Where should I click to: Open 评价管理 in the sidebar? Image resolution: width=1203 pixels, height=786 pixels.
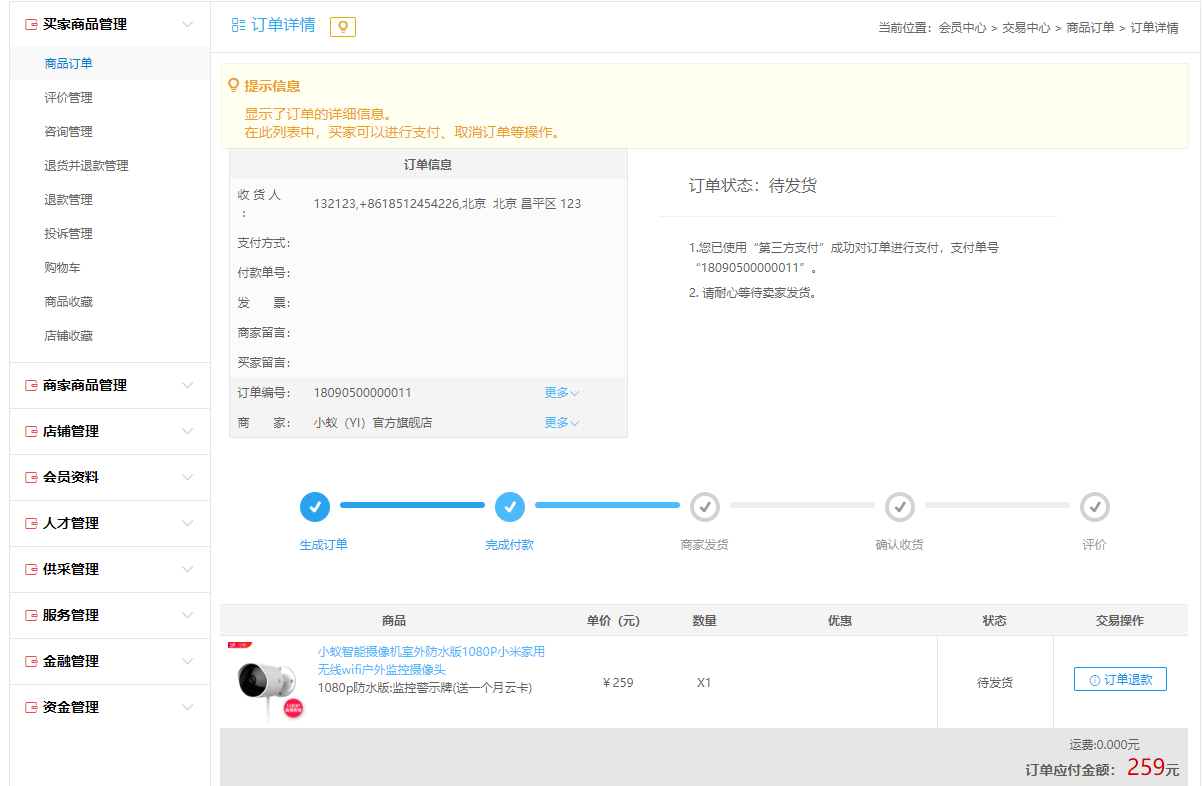point(68,98)
